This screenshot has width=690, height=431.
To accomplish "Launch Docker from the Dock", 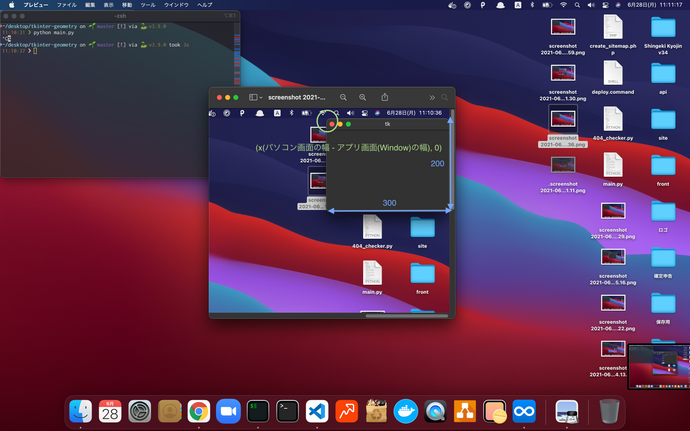I will [x=406, y=411].
